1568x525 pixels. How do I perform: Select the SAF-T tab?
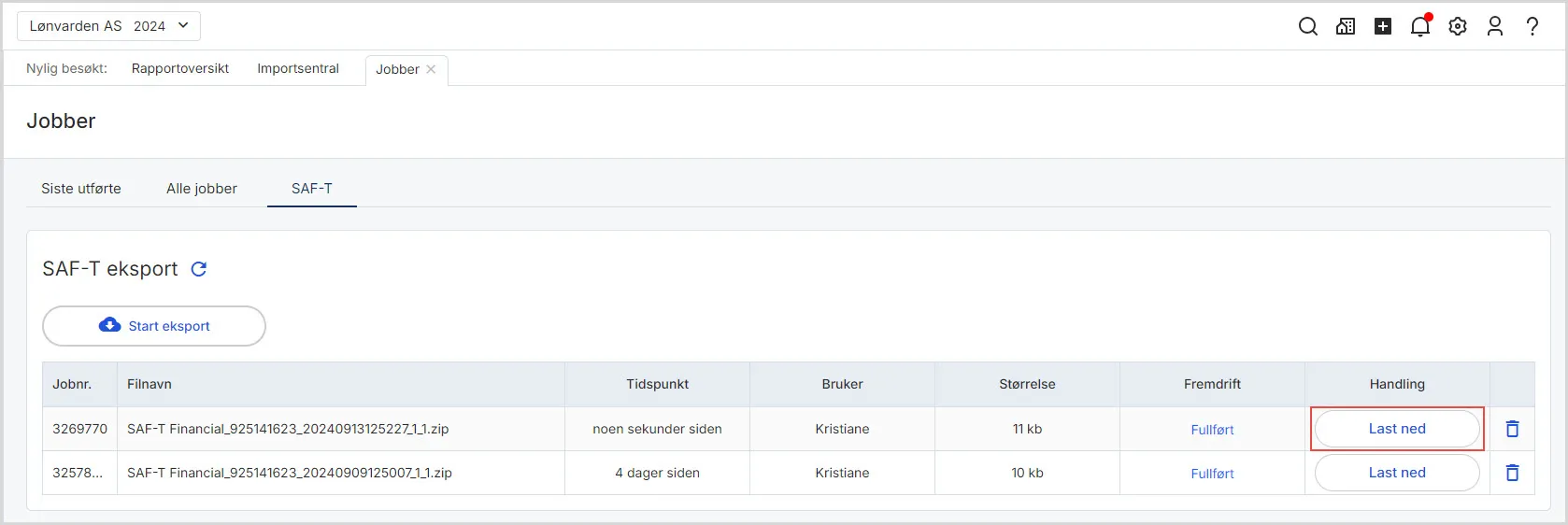point(311,189)
